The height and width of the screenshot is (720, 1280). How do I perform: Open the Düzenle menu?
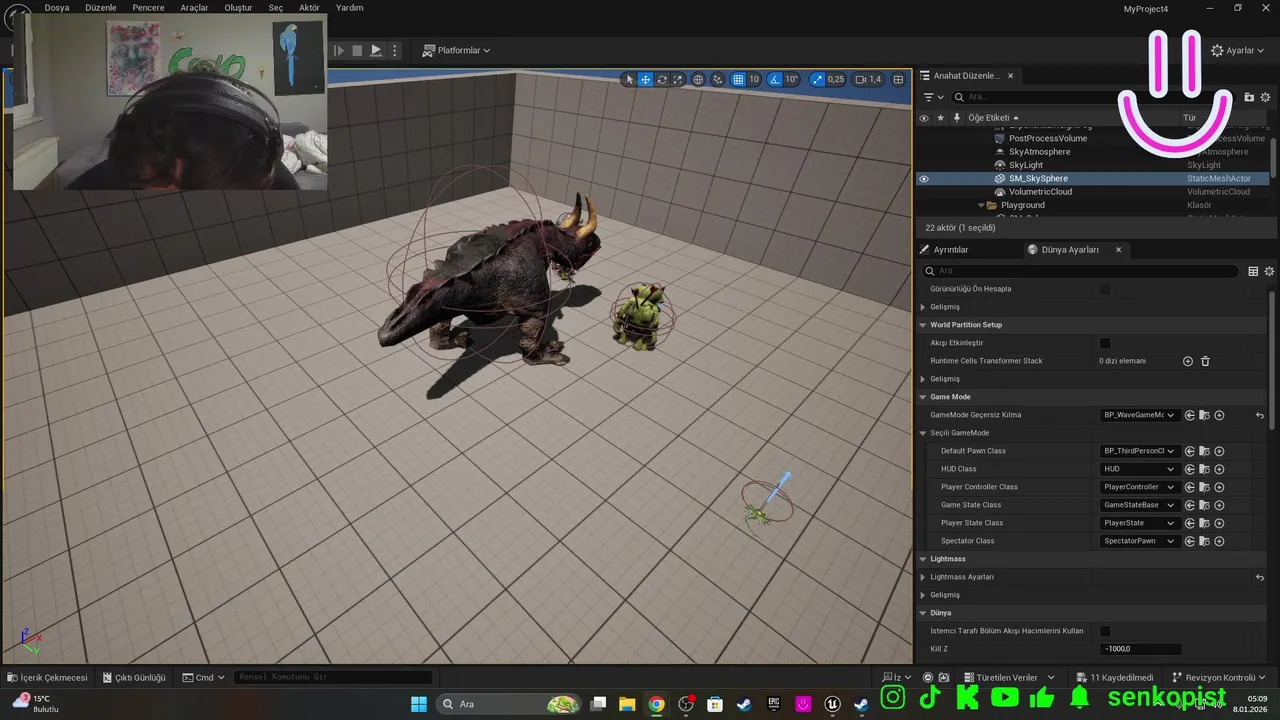click(101, 7)
